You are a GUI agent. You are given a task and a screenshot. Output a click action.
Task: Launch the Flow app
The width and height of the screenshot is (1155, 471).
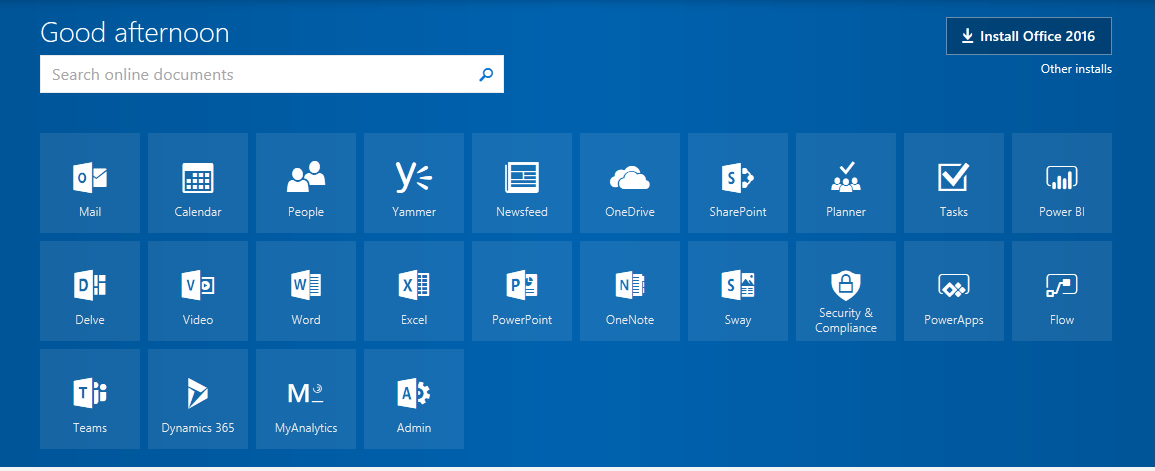pos(1062,291)
